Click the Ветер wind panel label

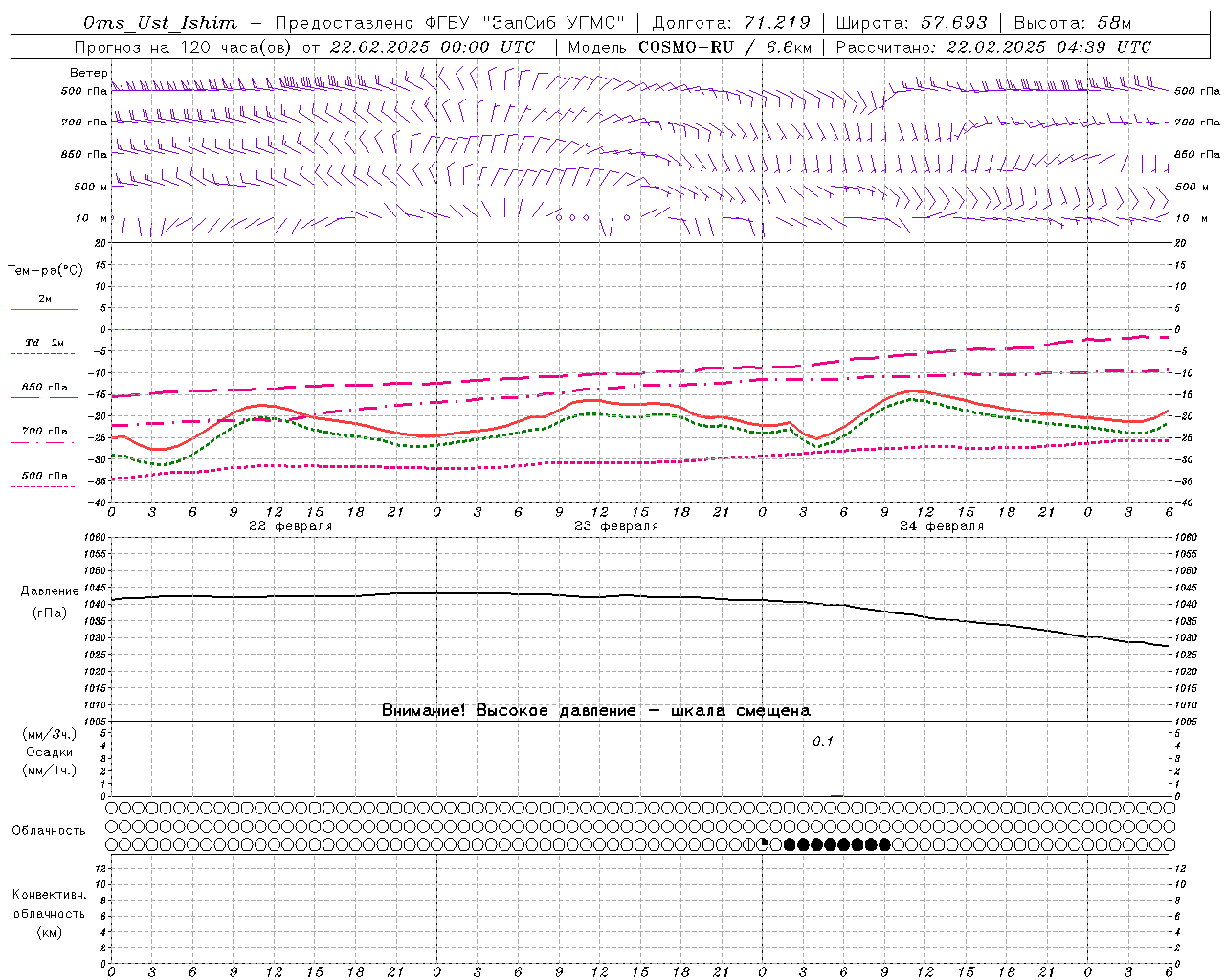pos(88,73)
